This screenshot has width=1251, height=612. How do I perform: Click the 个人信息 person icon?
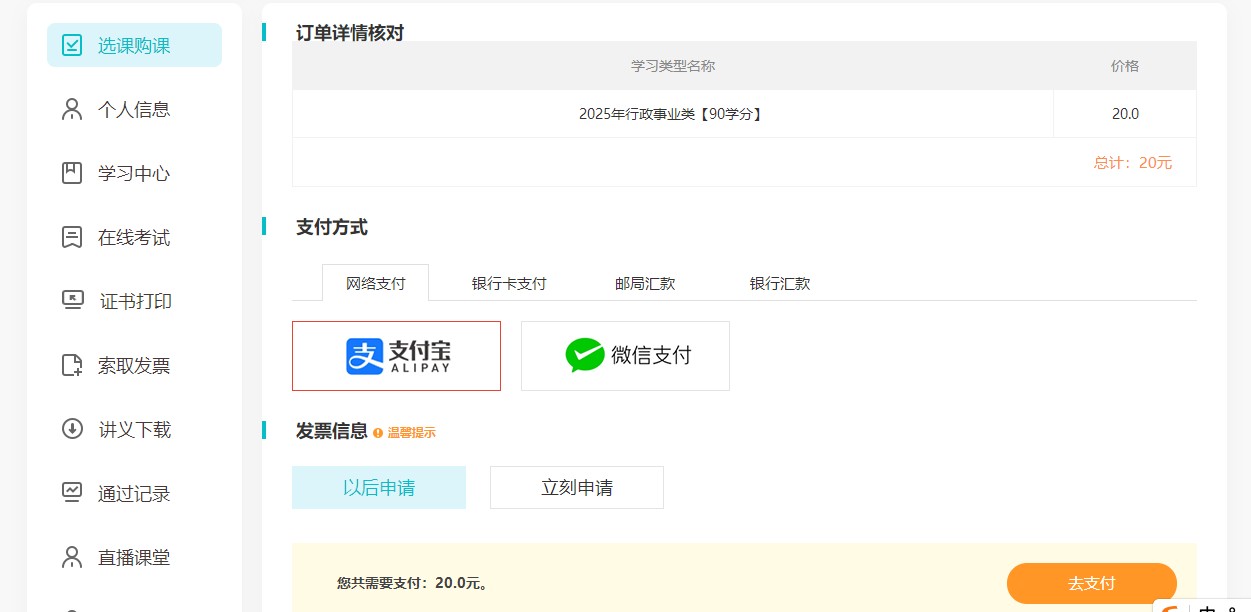72,109
